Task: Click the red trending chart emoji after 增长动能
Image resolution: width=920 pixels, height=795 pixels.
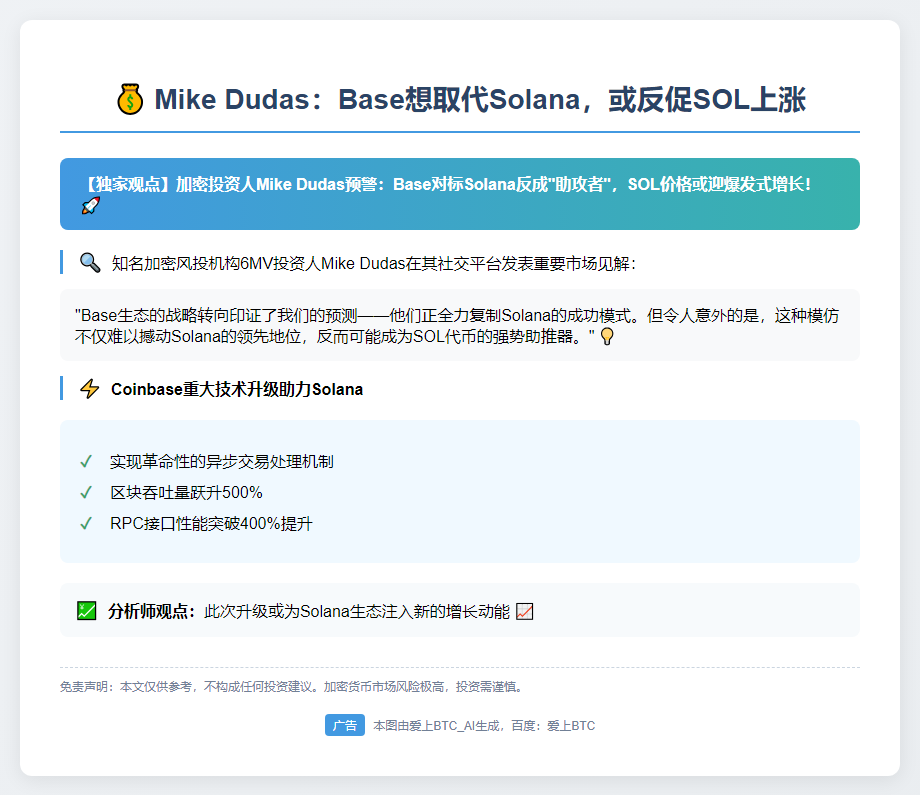Action: point(525,611)
